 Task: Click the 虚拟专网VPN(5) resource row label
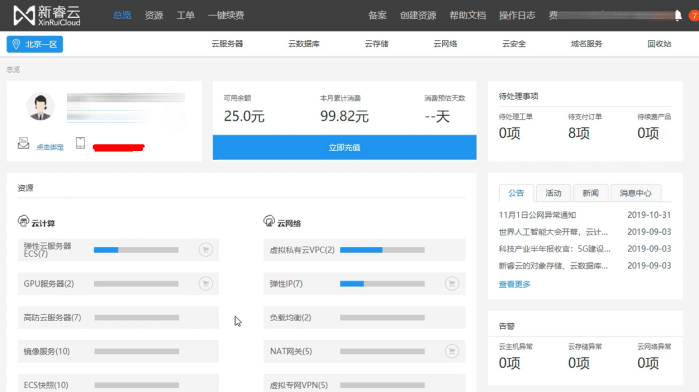[x=299, y=385]
